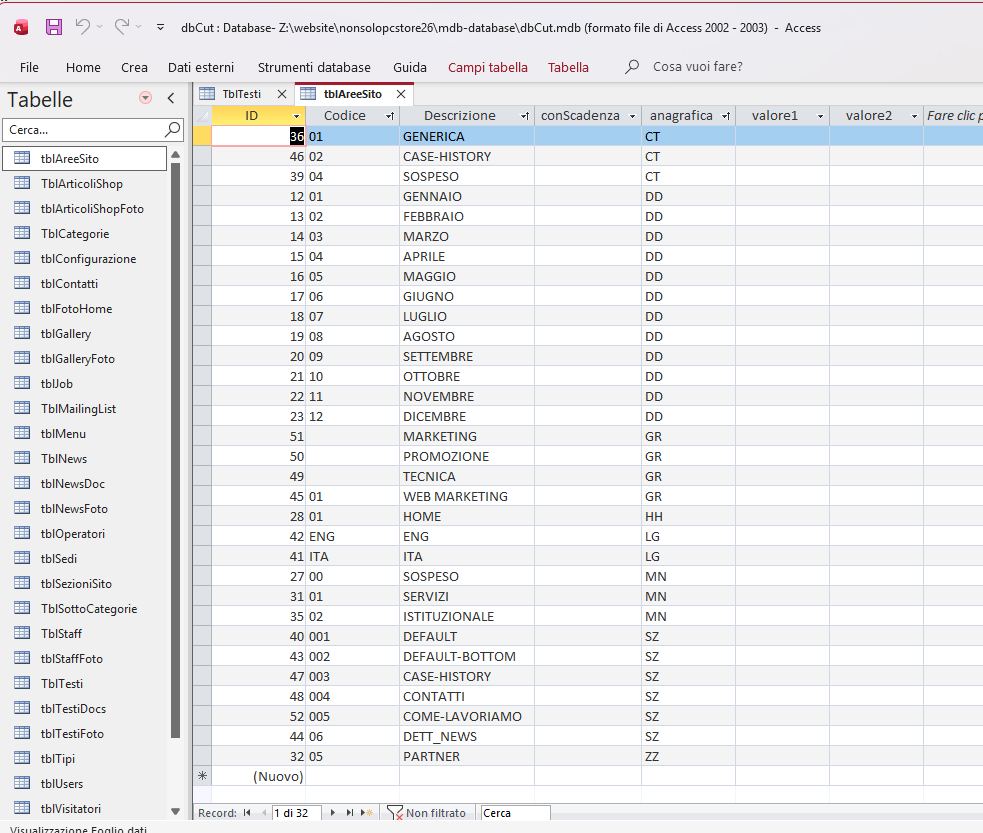Select TblCategorie table icon in navigation
The width and height of the screenshot is (983, 833).
(22, 233)
